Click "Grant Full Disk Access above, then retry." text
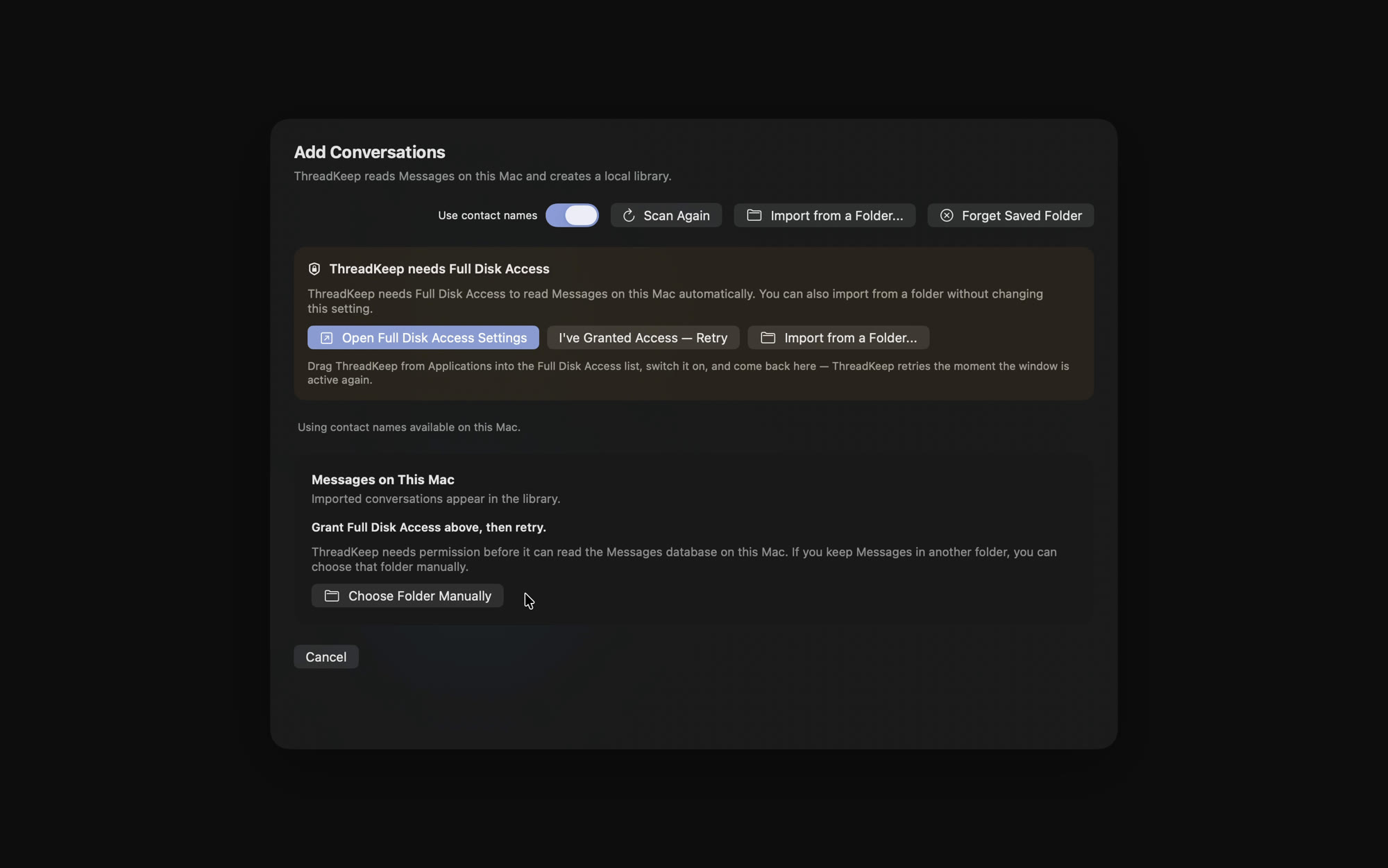 pyautogui.click(x=428, y=527)
